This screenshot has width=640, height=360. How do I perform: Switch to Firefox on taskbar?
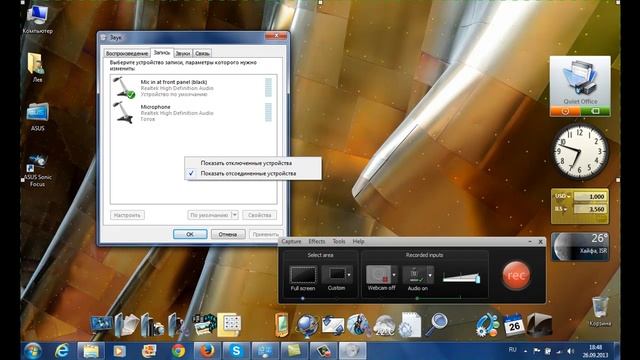point(207,351)
